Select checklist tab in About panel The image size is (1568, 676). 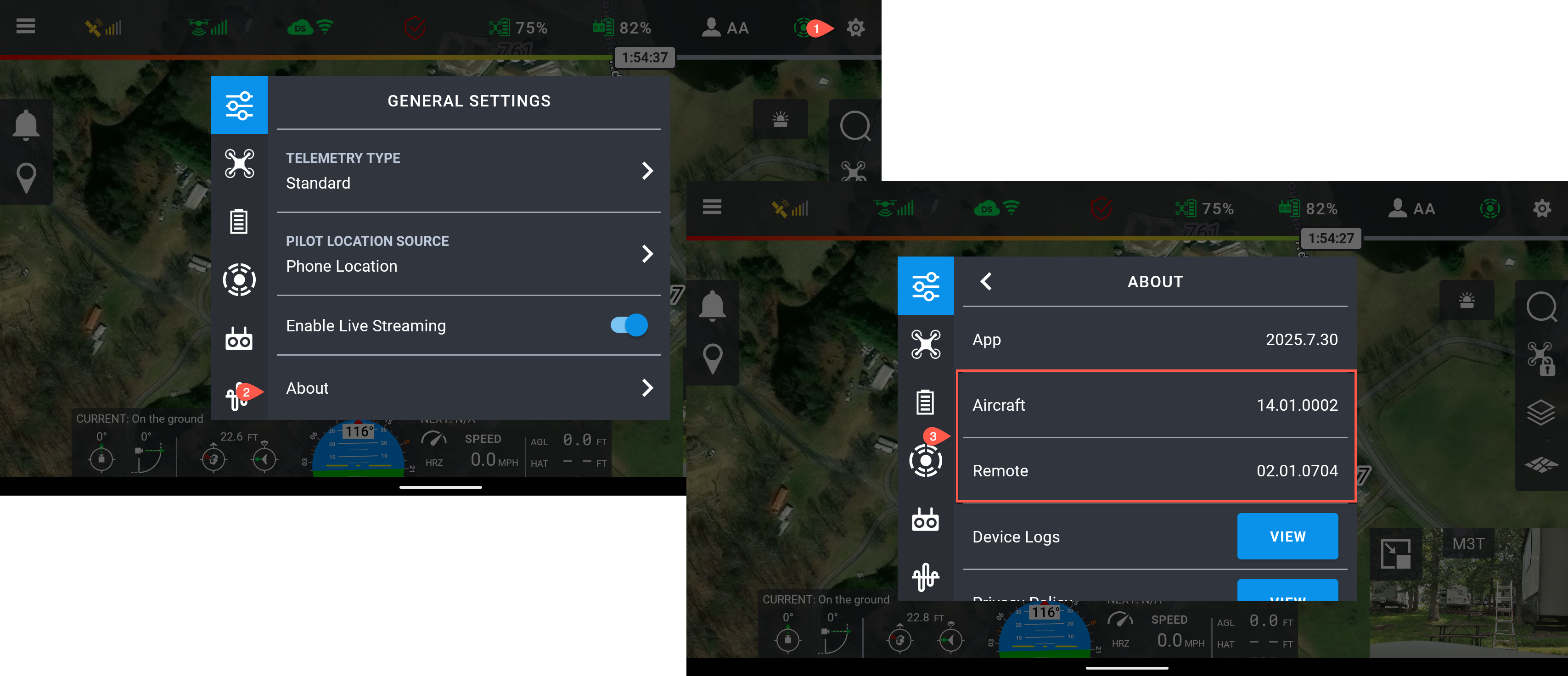[x=925, y=402]
